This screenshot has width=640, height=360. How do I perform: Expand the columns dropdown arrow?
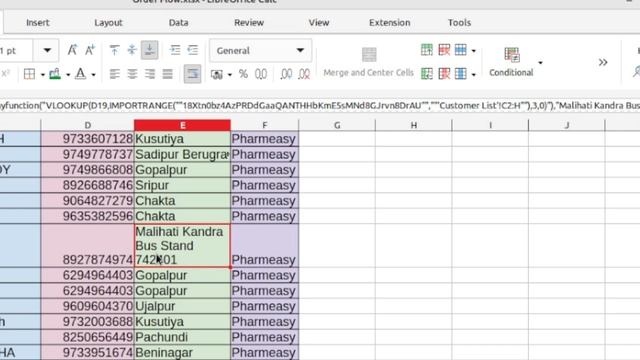click(x=473, y=75)
